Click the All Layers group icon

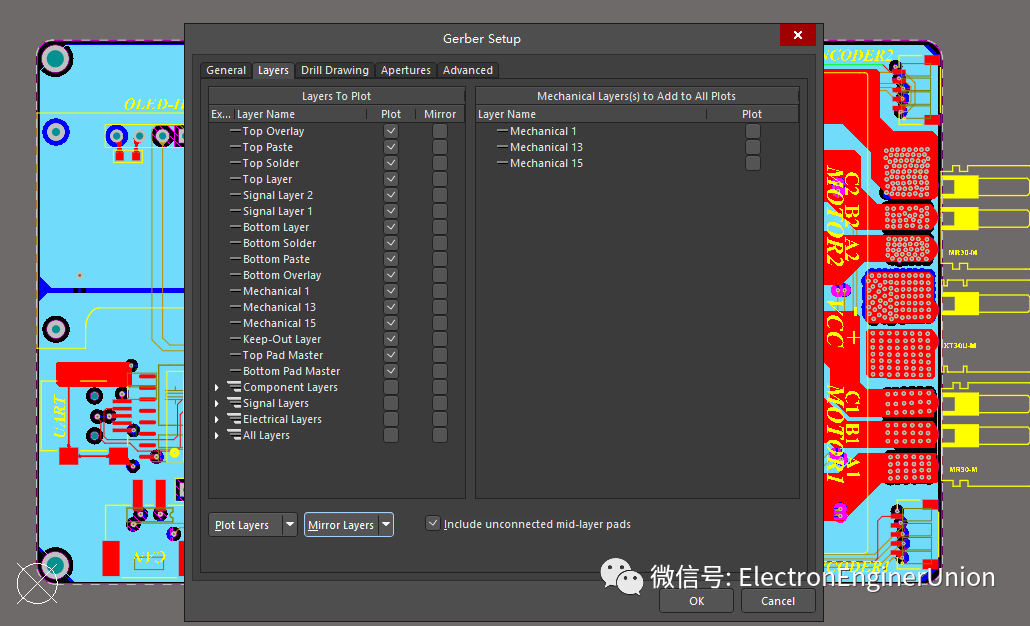tap(235, 435)
